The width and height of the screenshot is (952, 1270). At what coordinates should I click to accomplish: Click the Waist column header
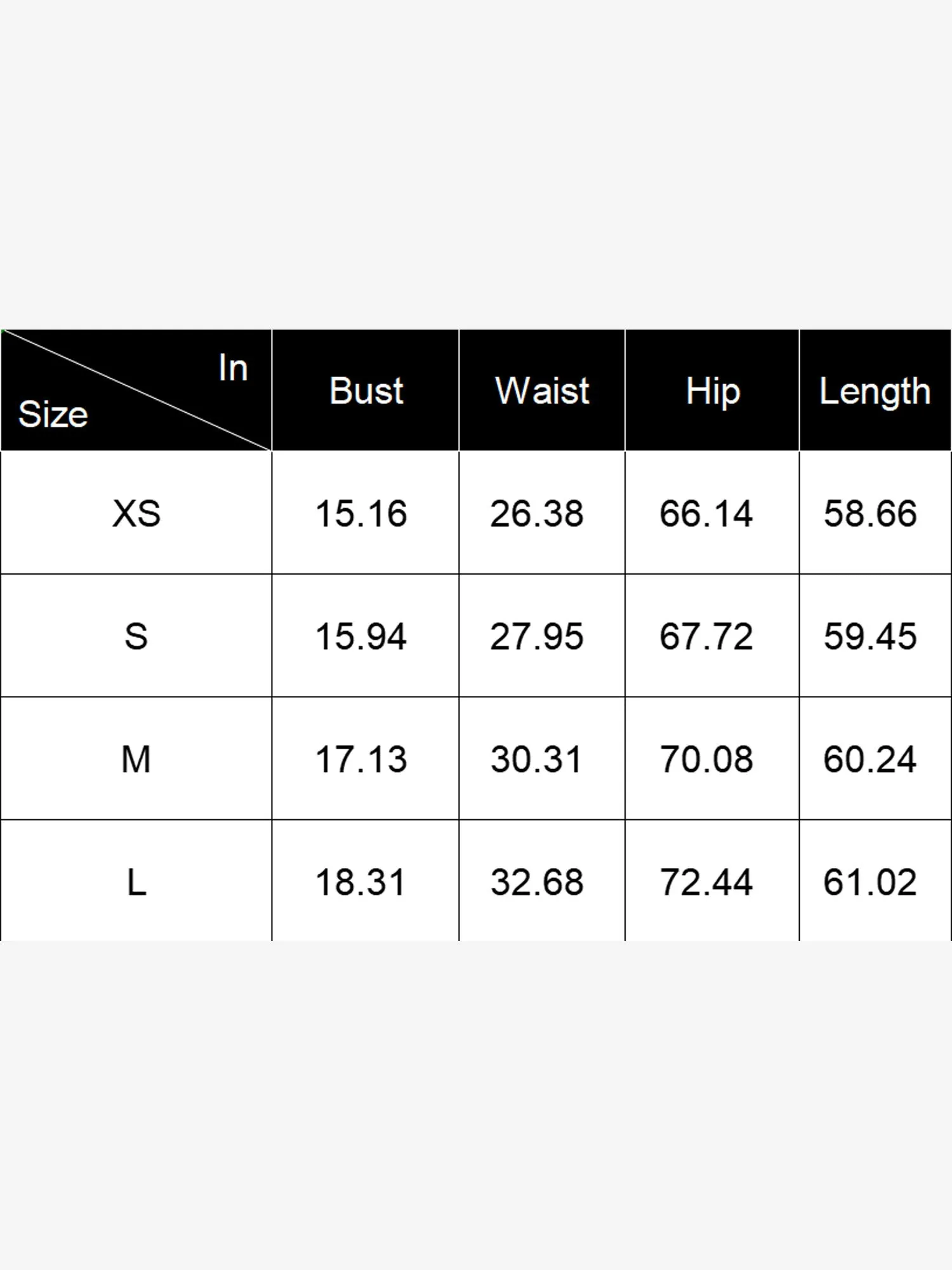(x=542, y=391)
